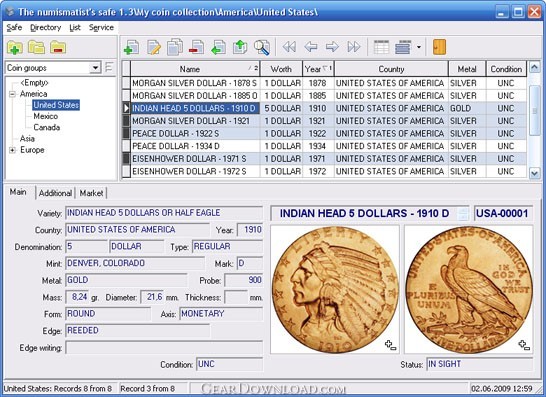
Task: Jump to the last record arrow
Action: [354, 47]
